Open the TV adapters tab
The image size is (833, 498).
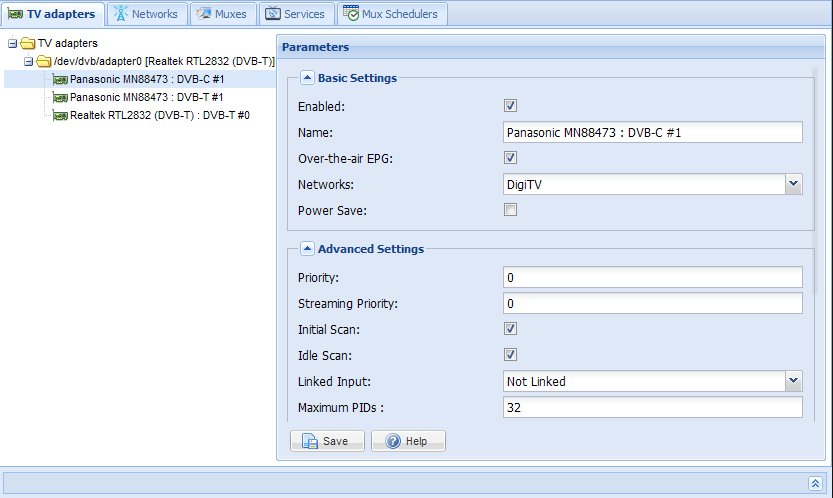[52, 14]
